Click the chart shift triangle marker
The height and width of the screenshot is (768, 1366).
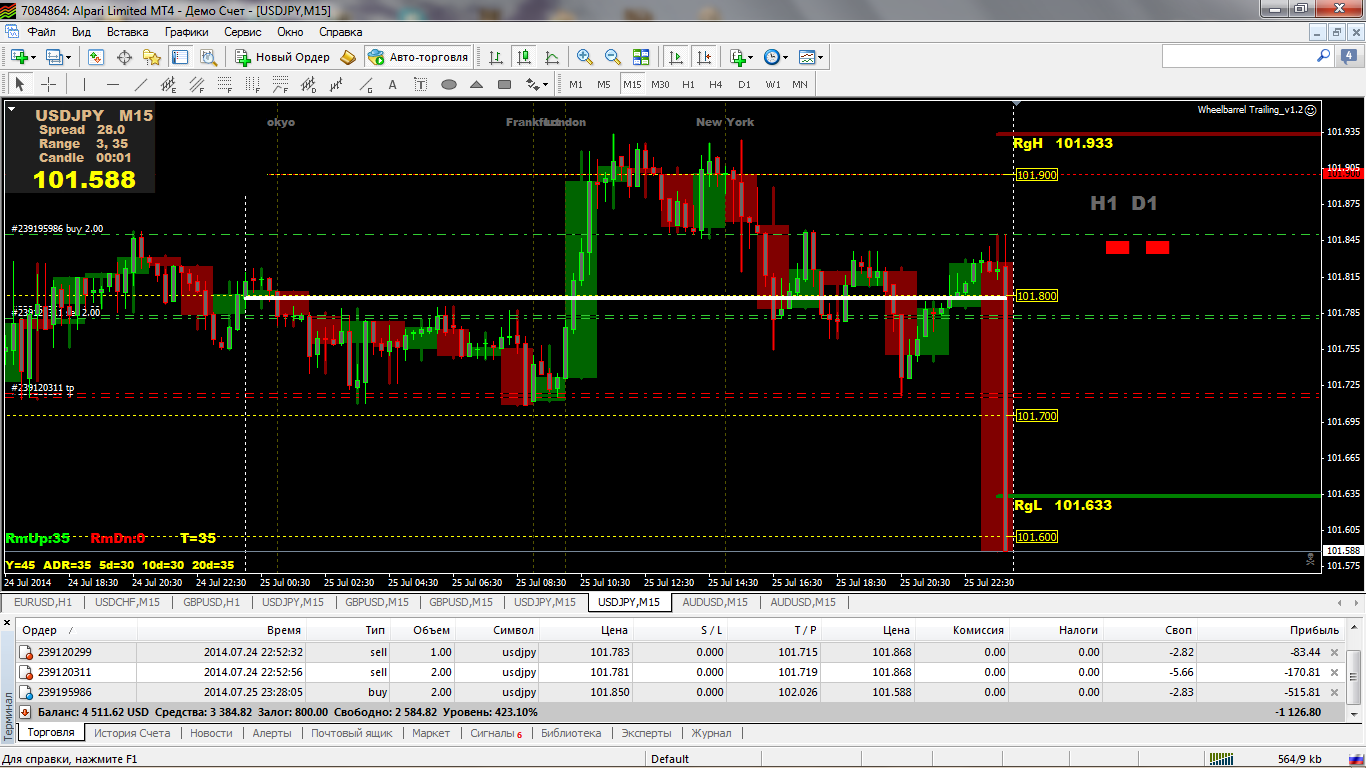pyautogui.click(x=1016, y=103)
